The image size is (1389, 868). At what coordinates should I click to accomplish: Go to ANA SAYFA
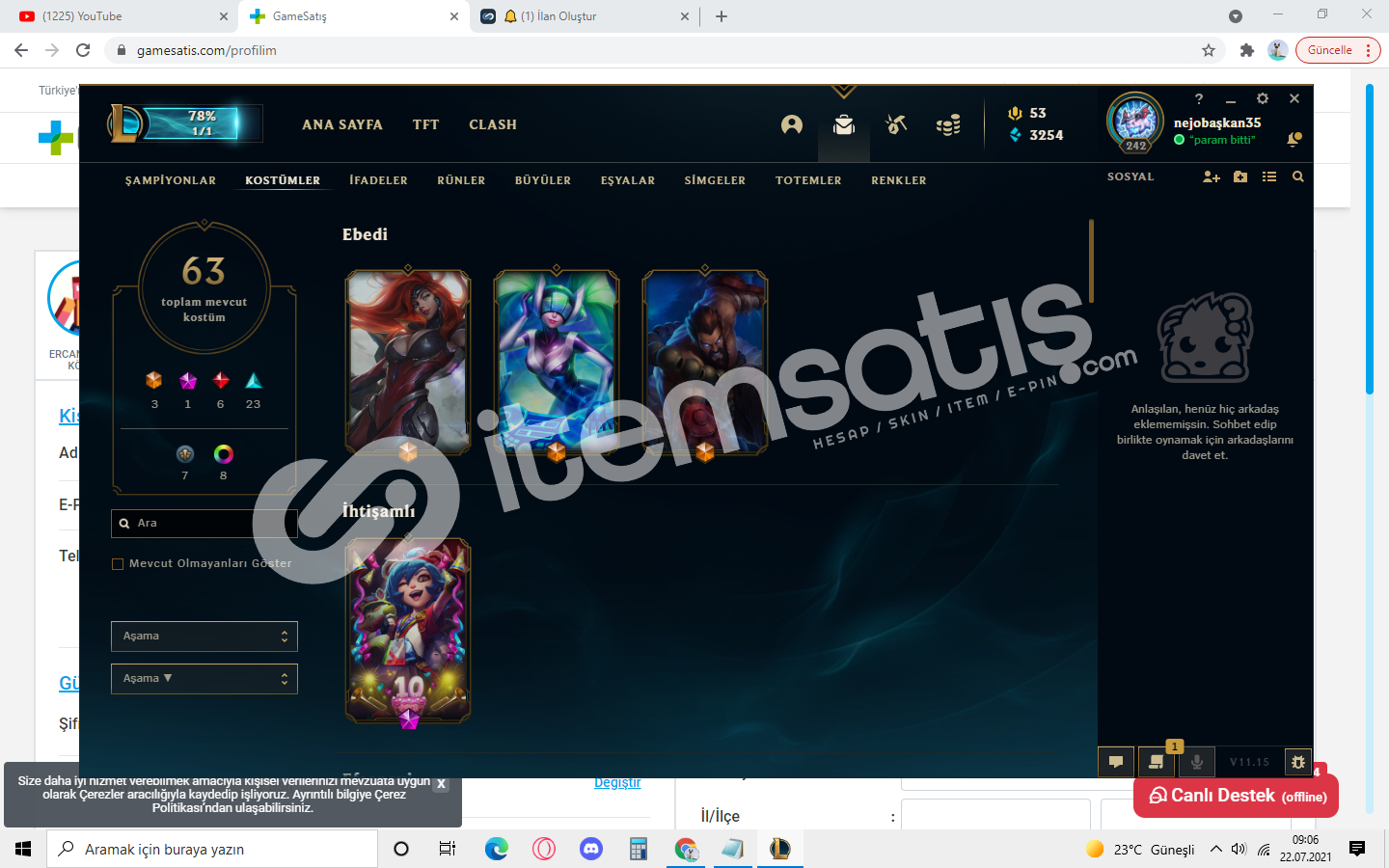point(342,124)
